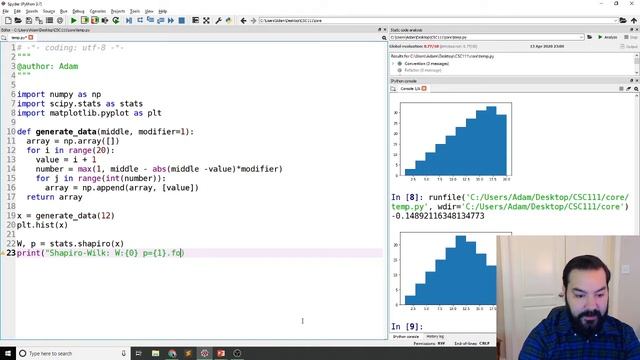
Task: Open the Help menu
Action: (x=162, y=11)
